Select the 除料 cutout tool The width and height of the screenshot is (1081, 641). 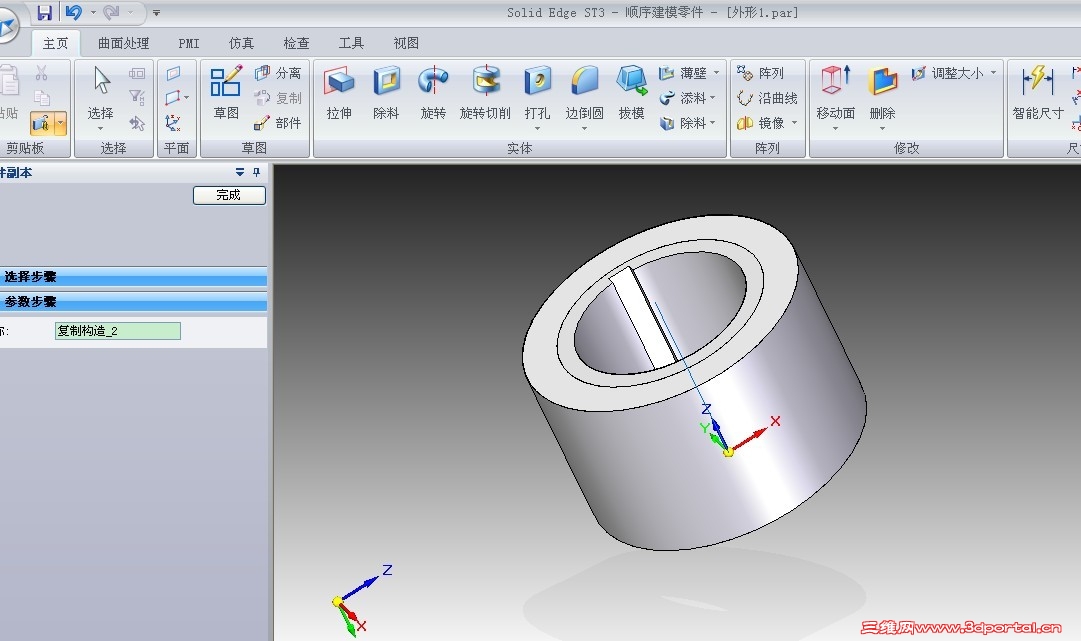coord(386,93)
